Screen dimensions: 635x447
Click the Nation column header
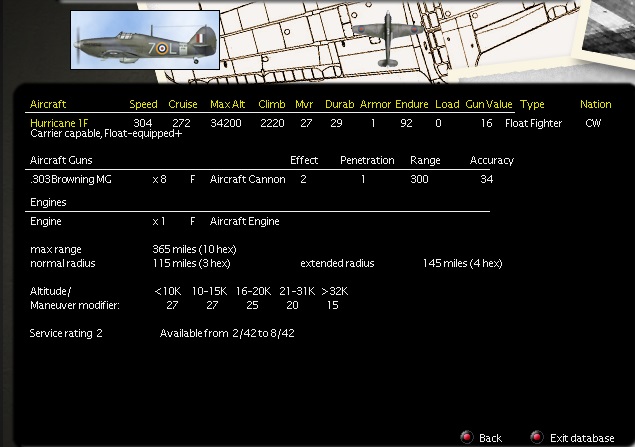[x=595, y=104]
